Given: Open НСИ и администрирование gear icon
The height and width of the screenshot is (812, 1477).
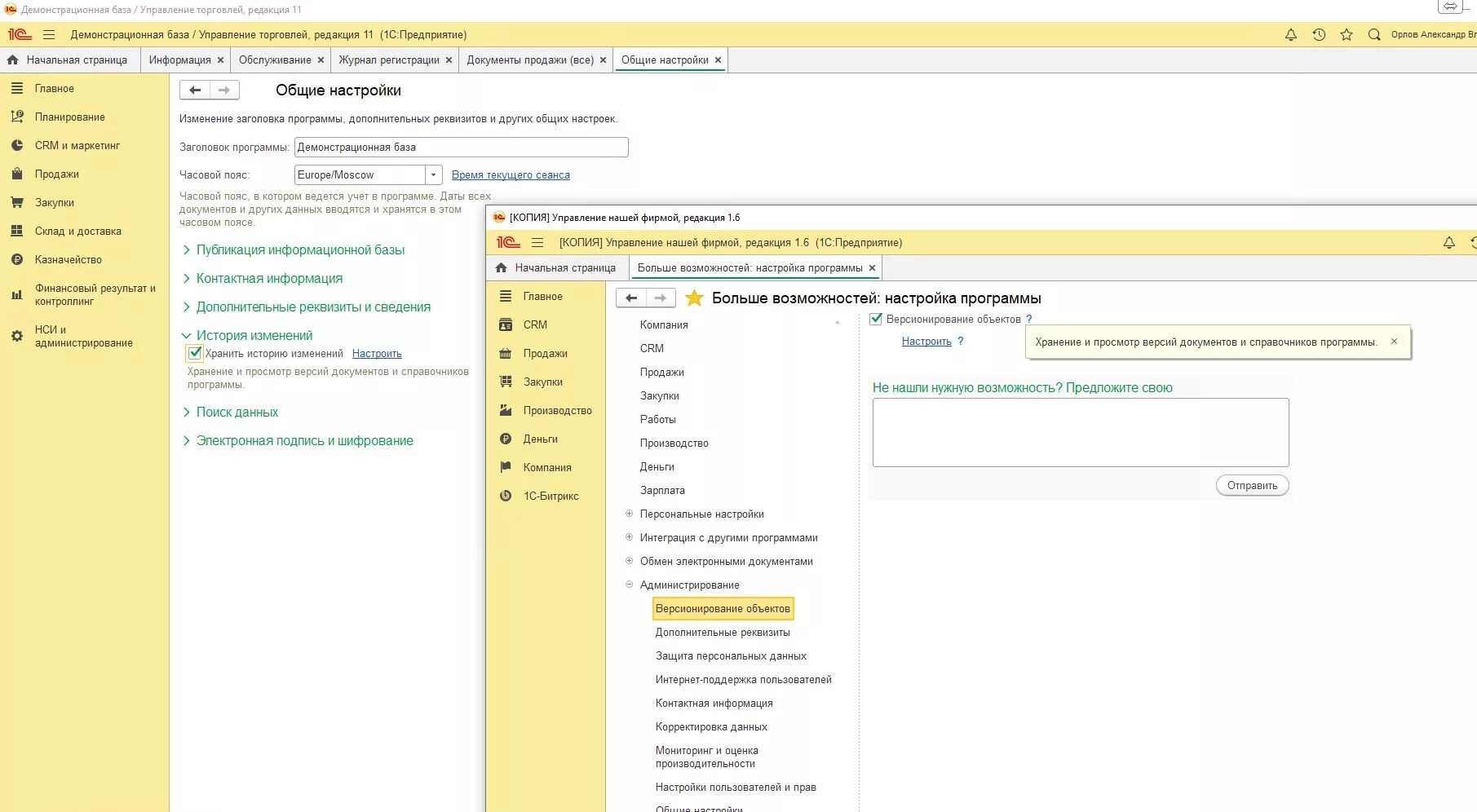Looking at the screenshot, I should coord(17,336).
